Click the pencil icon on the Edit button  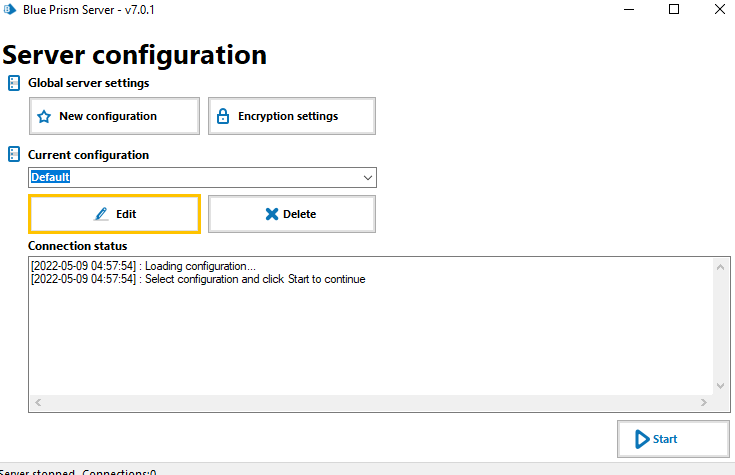102,214
